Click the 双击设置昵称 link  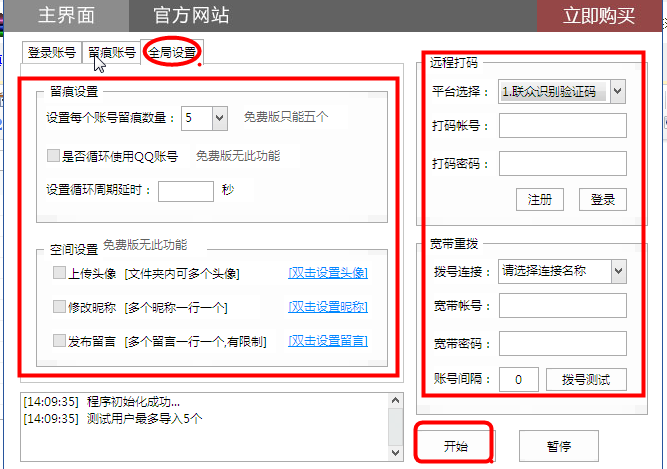(x=328, y=307)
